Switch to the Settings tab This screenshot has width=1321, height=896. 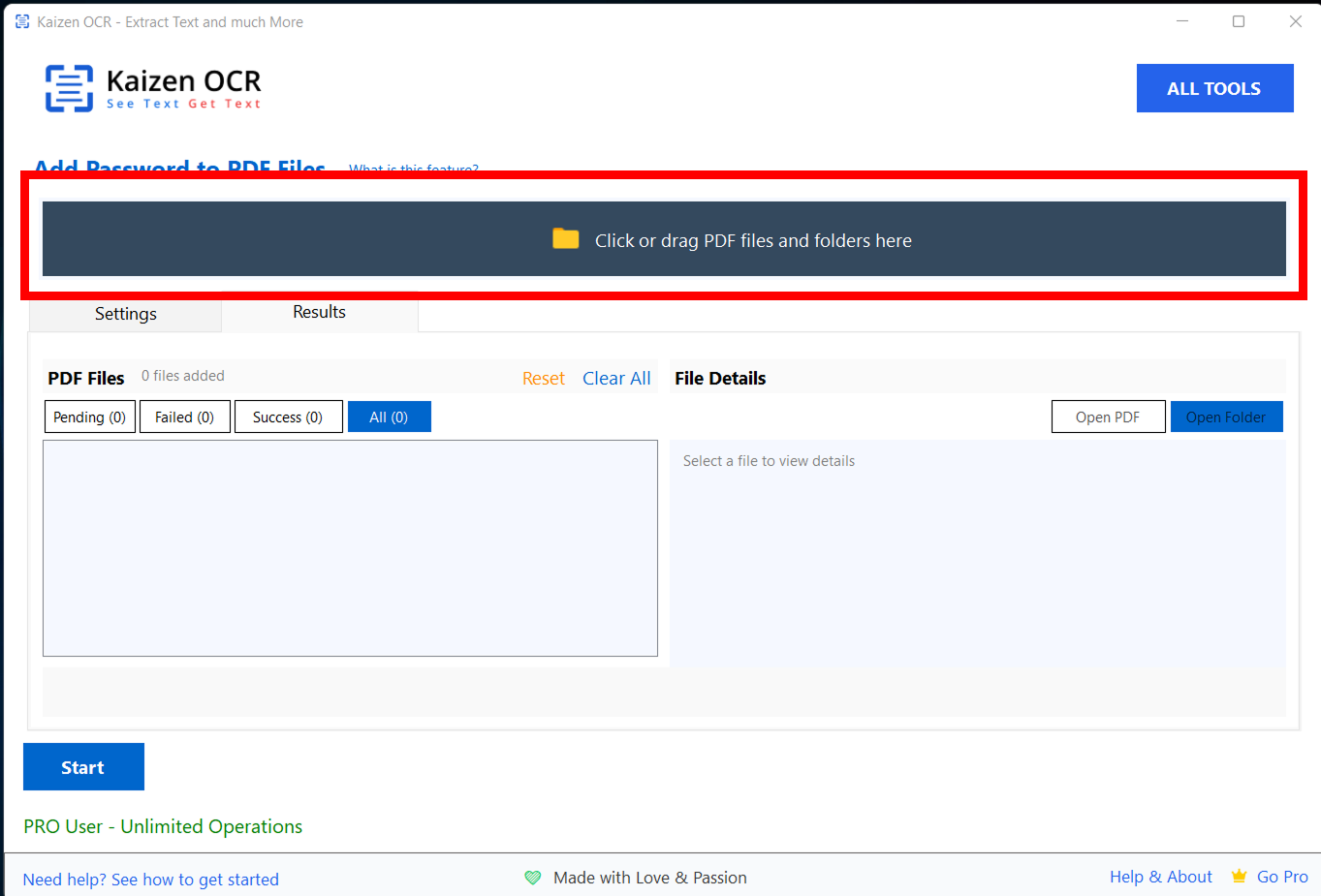(126, 314)
